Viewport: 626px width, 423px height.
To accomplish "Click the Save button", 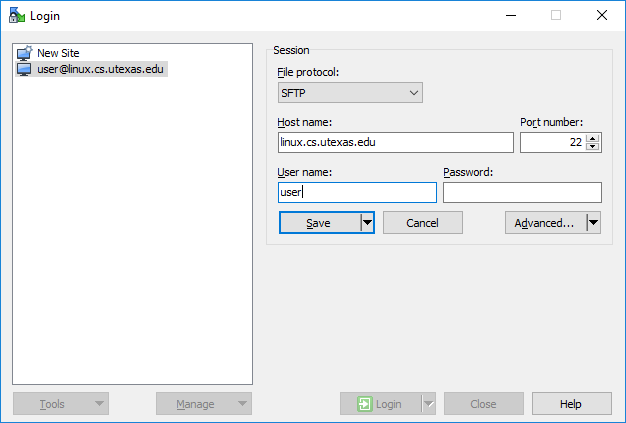I will pyautogui.click(x=320, y=223).
